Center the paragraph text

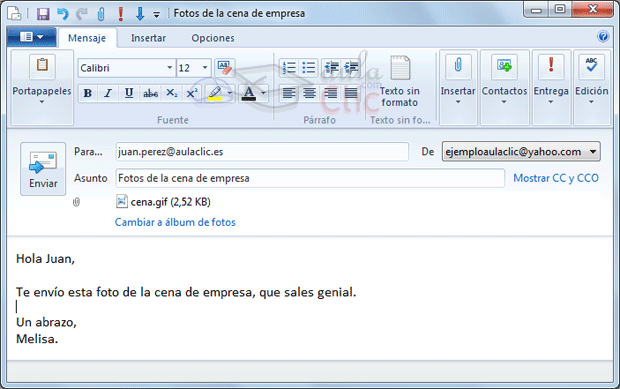(x=309, y=93)
